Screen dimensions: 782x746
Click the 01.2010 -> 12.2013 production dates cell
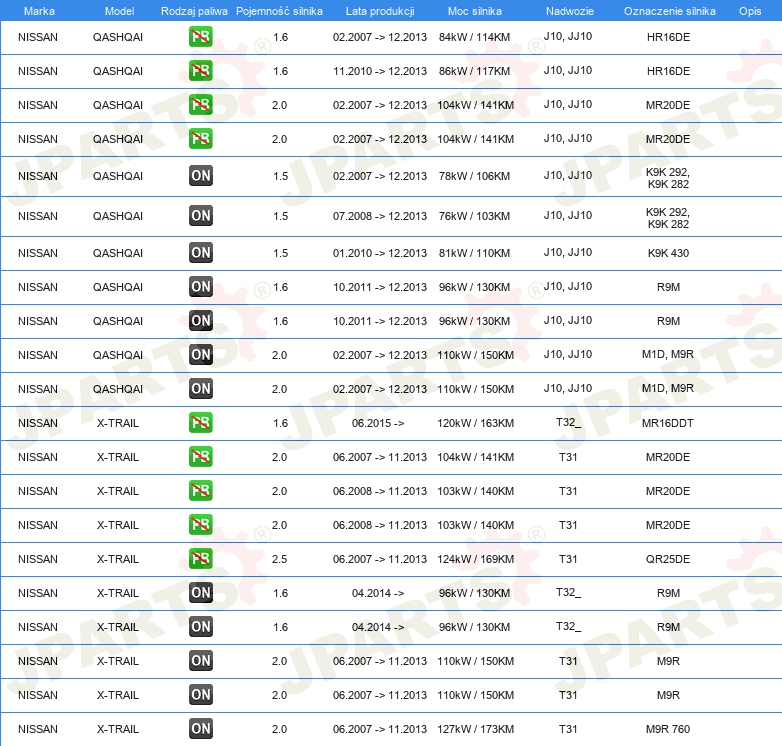[x=380, y=253]
